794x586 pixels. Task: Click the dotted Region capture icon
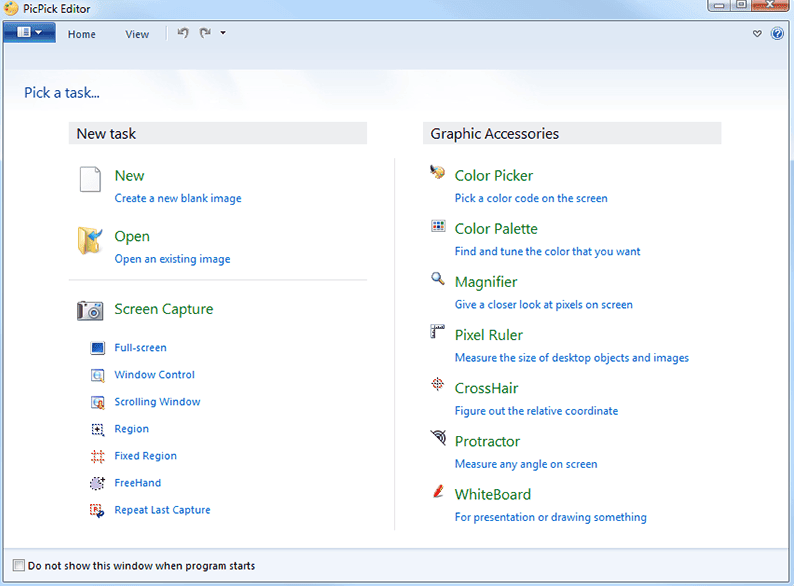97,429
